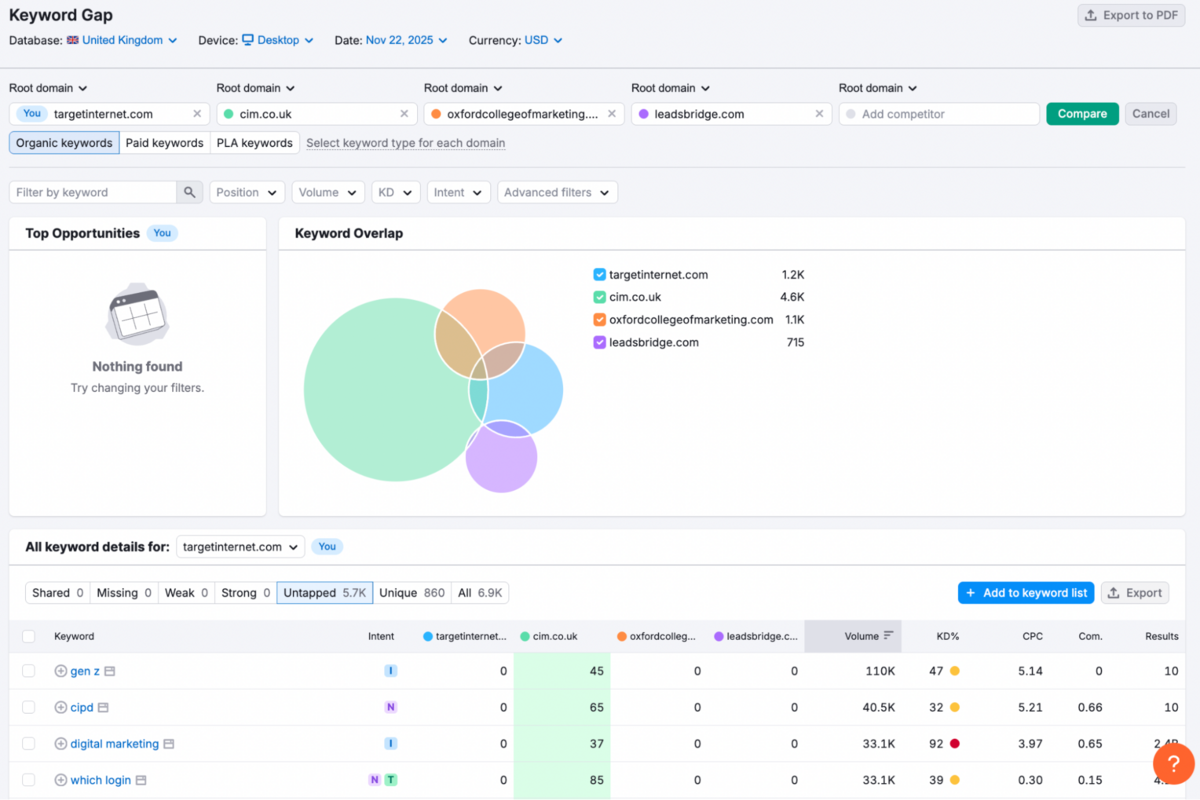Viewport: 1200px width, 800px height.
Task: Check the 'gen z' row checkbox
Action: point(28,671)
